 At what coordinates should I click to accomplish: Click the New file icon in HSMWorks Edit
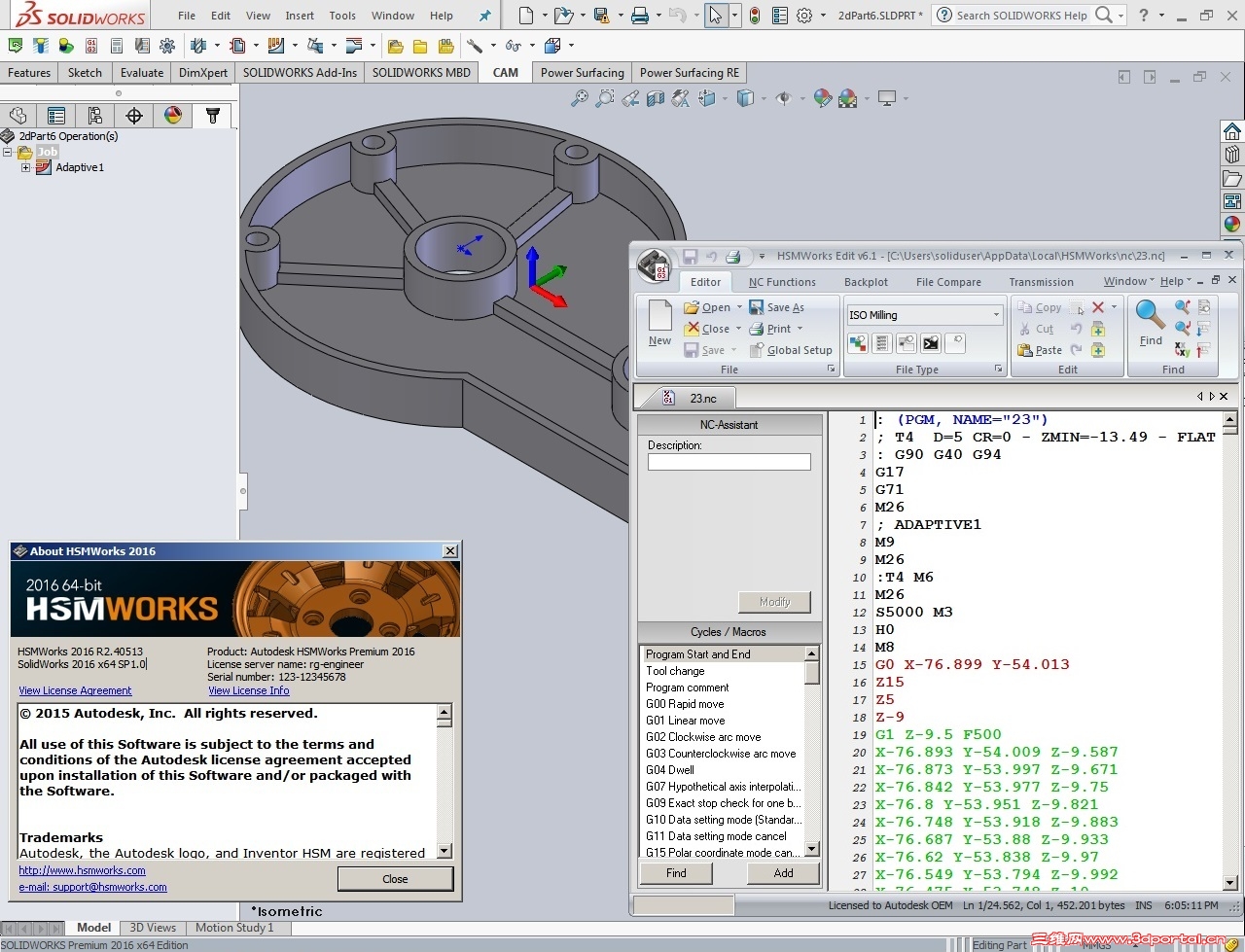tap(660, 323)
